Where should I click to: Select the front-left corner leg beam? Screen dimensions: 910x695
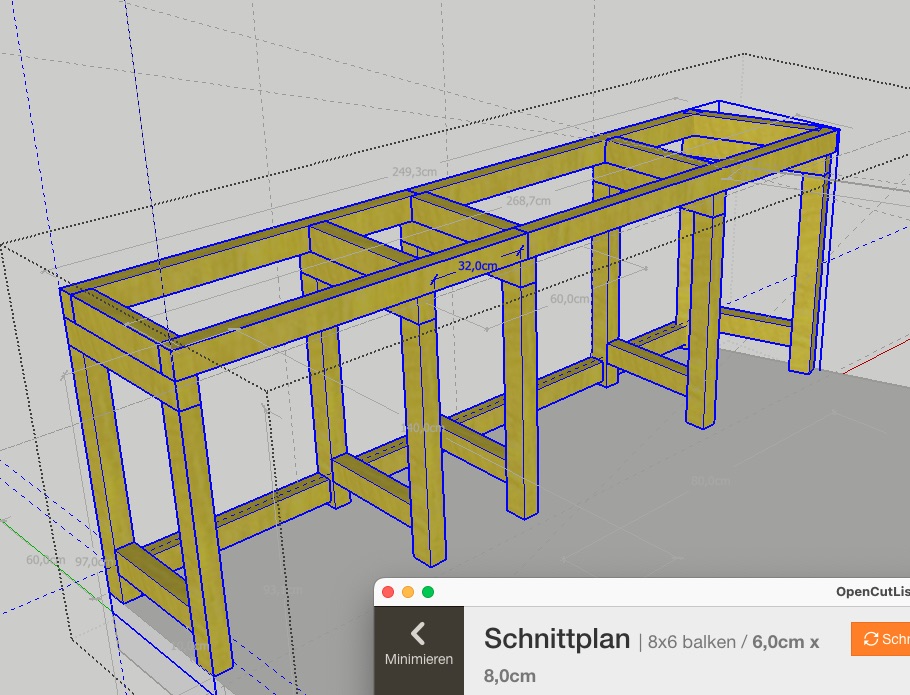[x=205, y=520]
